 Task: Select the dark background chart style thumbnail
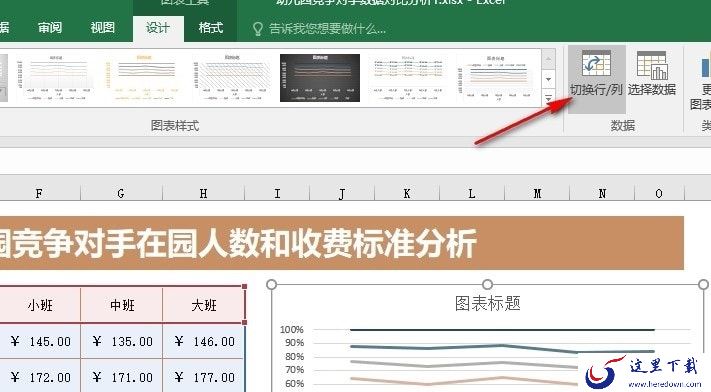click(x=320, y=78)
